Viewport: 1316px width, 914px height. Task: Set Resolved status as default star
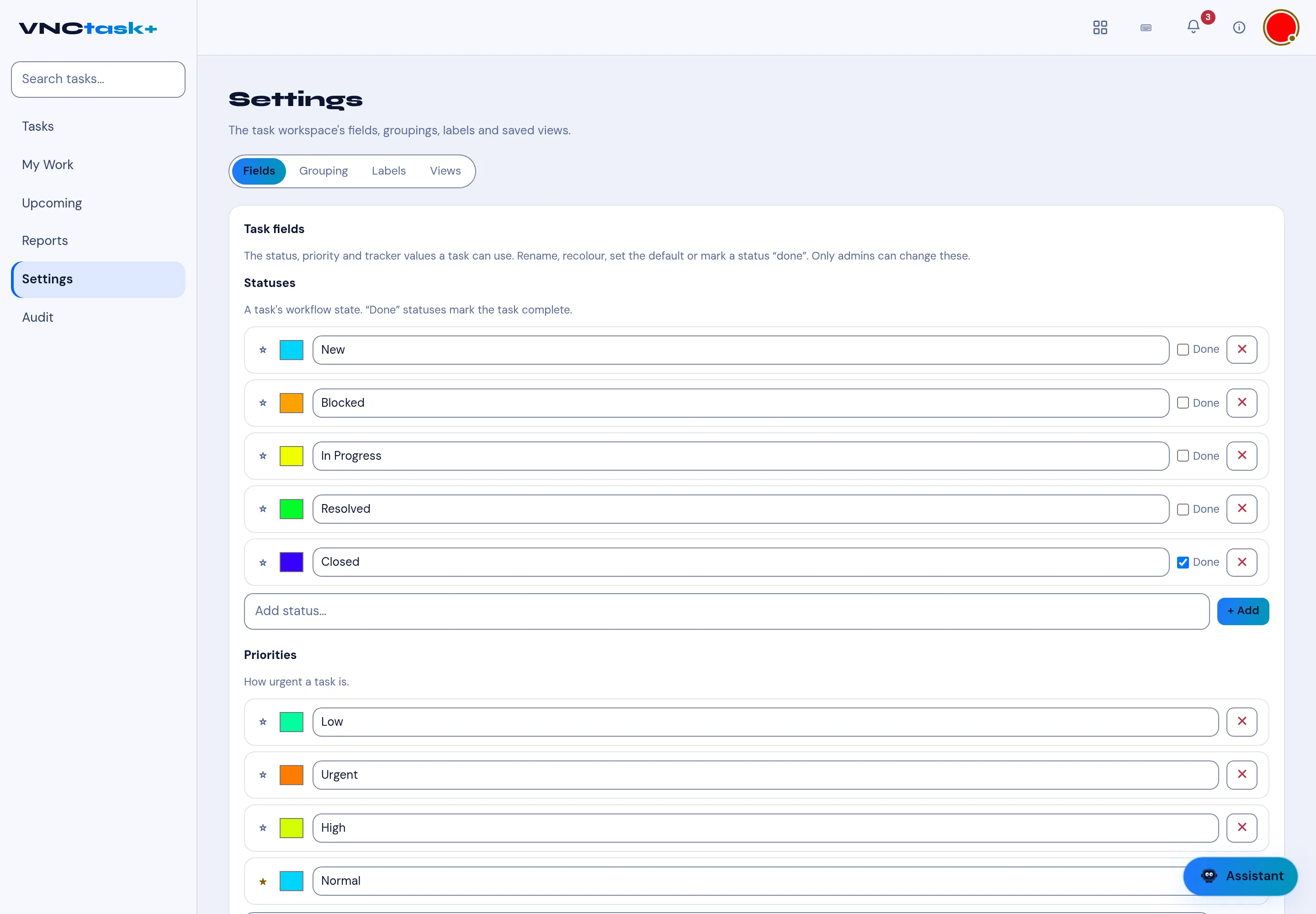(x=263, y=509)
